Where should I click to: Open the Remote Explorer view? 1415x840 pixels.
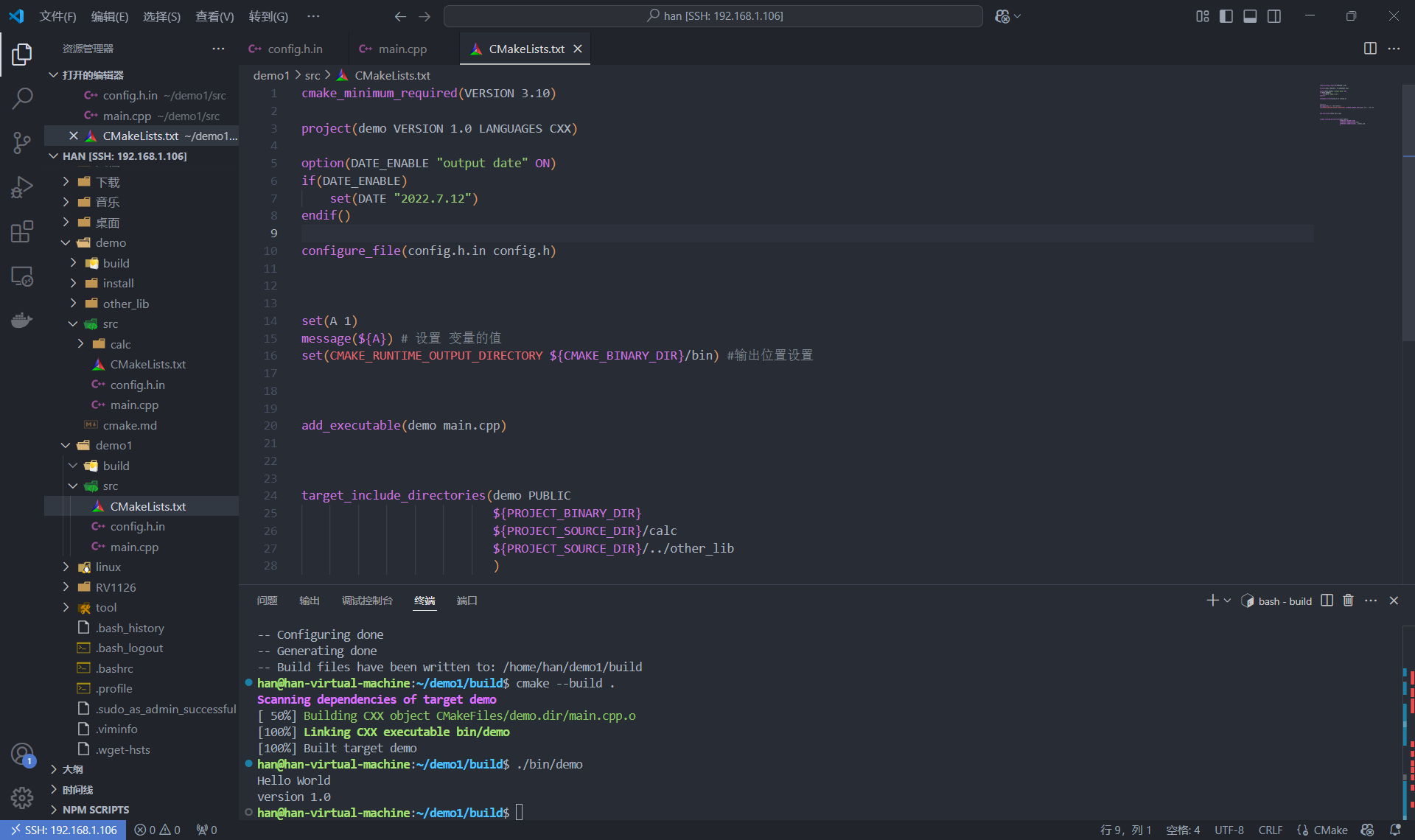click(x=22, y=276)
